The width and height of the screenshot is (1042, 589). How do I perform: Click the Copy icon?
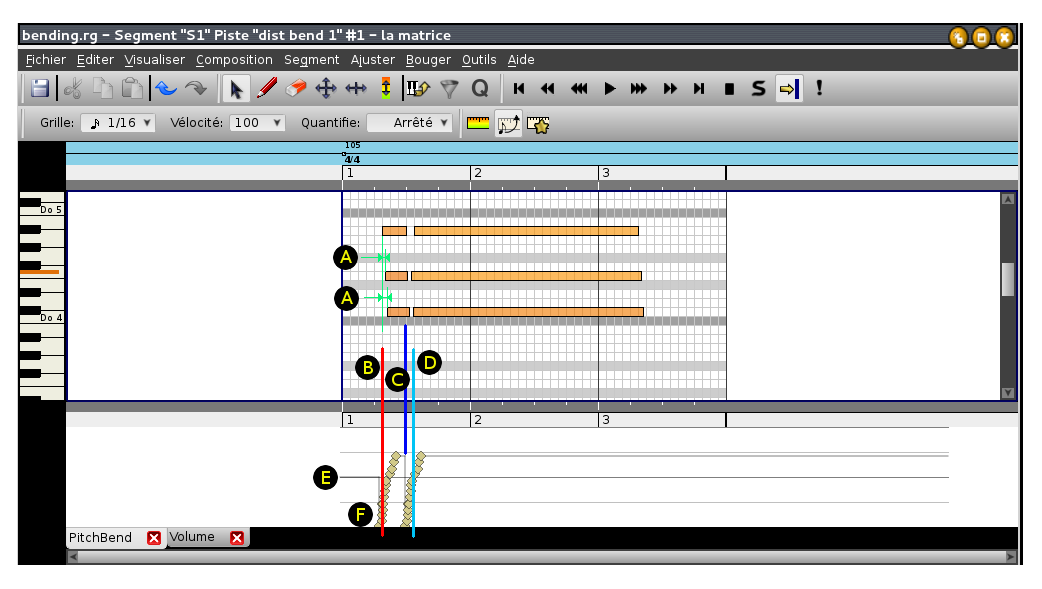click(102, 88)
